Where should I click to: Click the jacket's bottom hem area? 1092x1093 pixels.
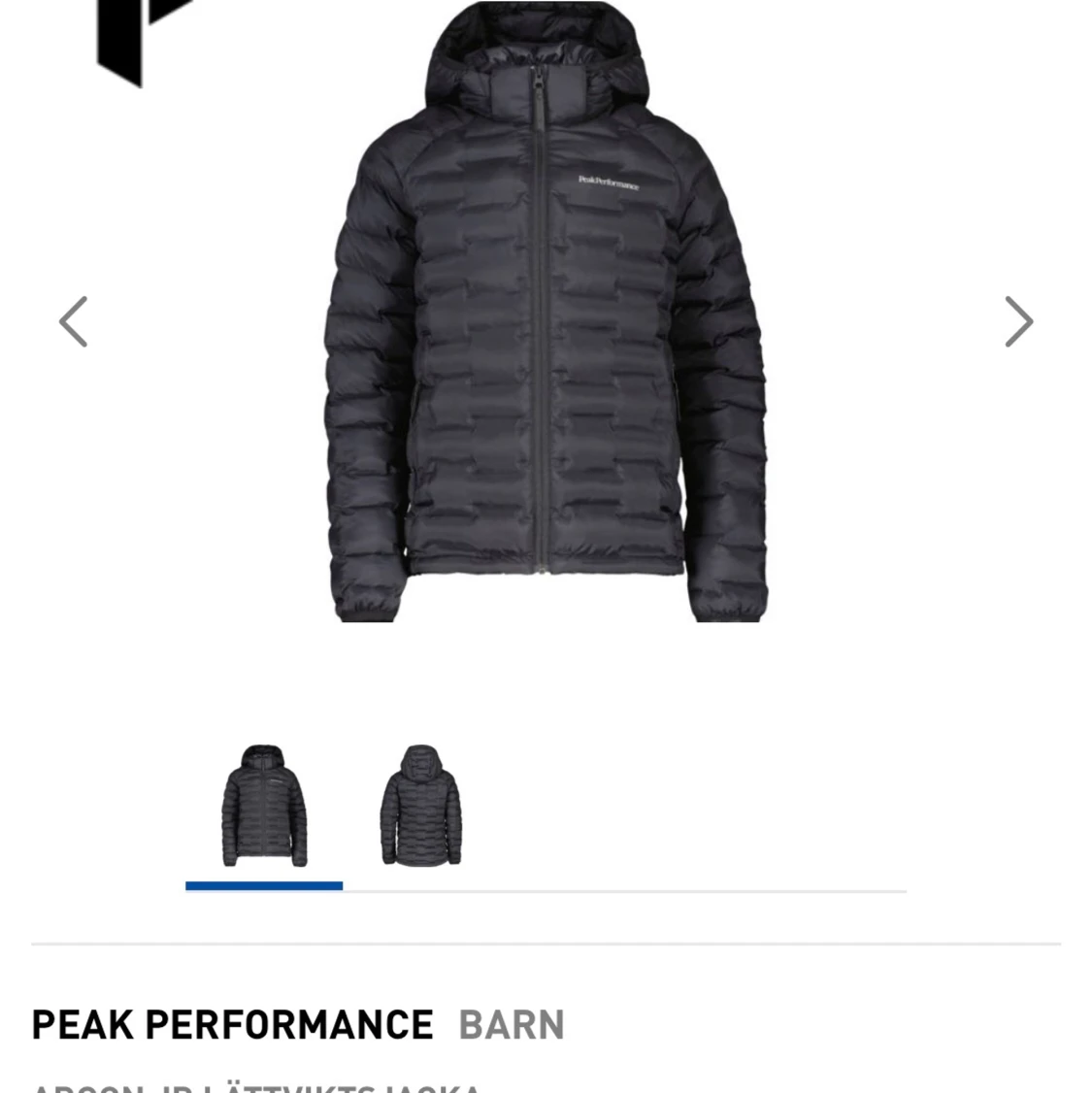click(x=545, y=561)
